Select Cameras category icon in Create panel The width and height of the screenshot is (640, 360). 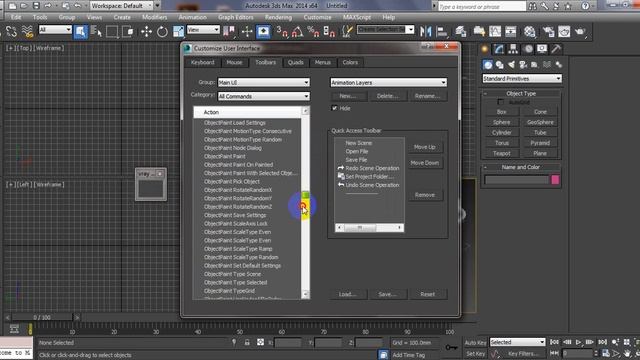pos(523,64)
